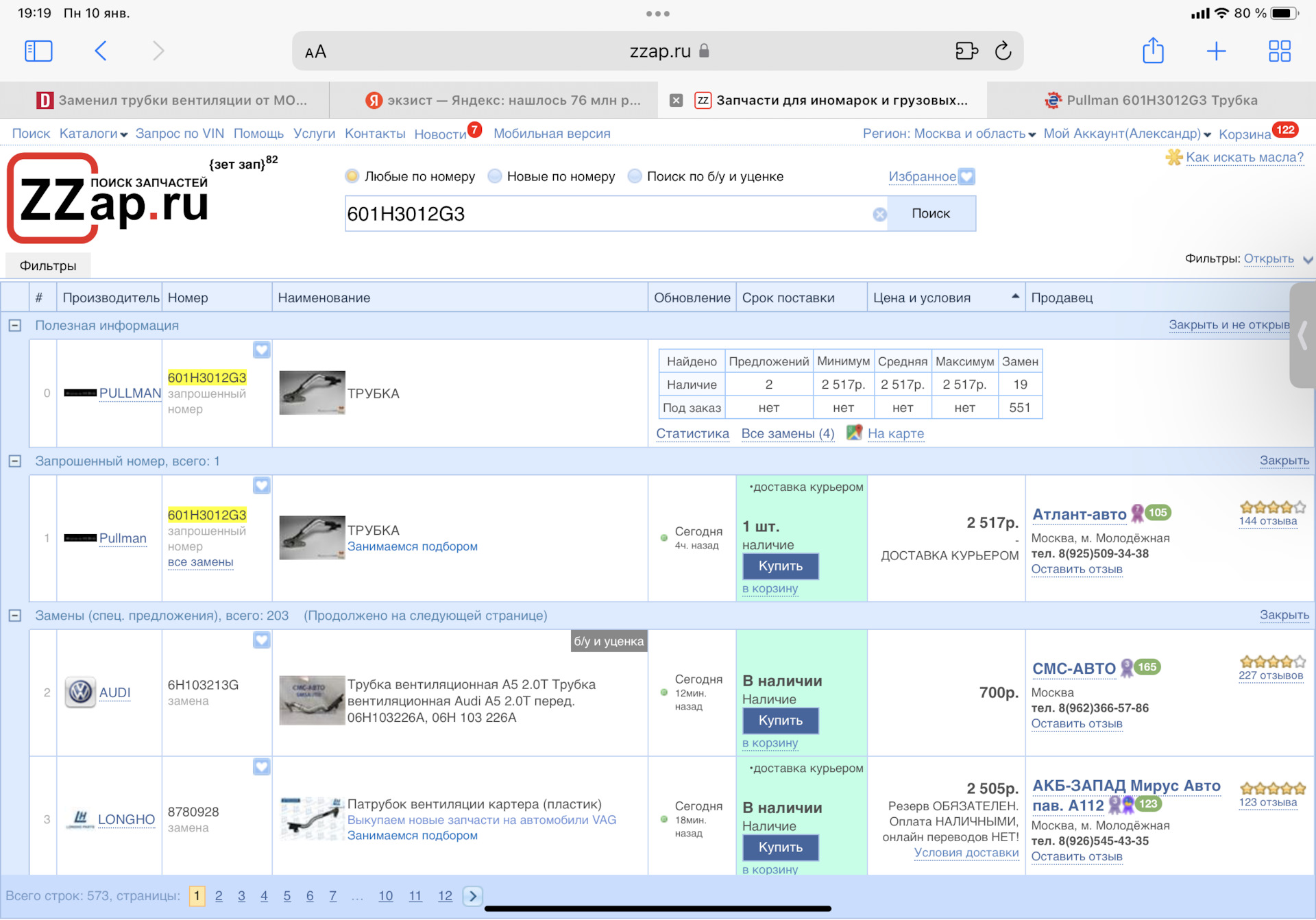Viewport: 1316px width, 920px height.
Task: Click the Фильтры tab
Action: click(48, 266)
